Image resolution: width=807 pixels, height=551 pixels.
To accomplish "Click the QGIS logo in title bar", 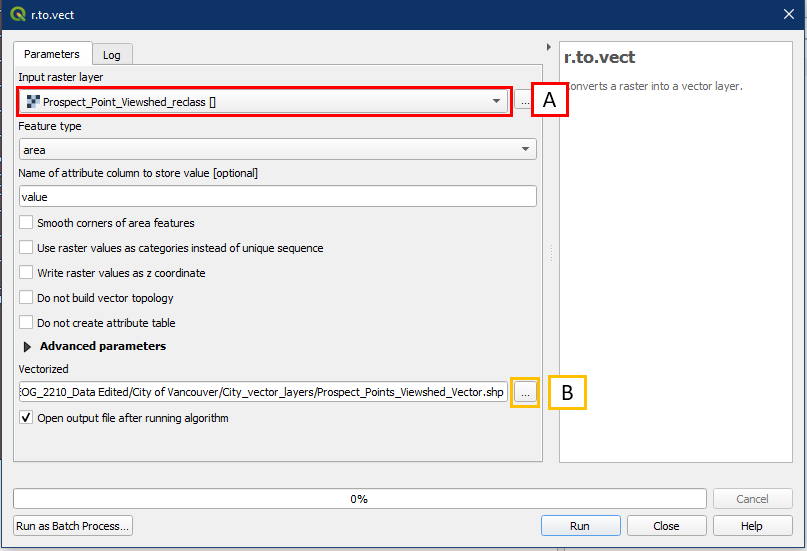I will 17,15.
